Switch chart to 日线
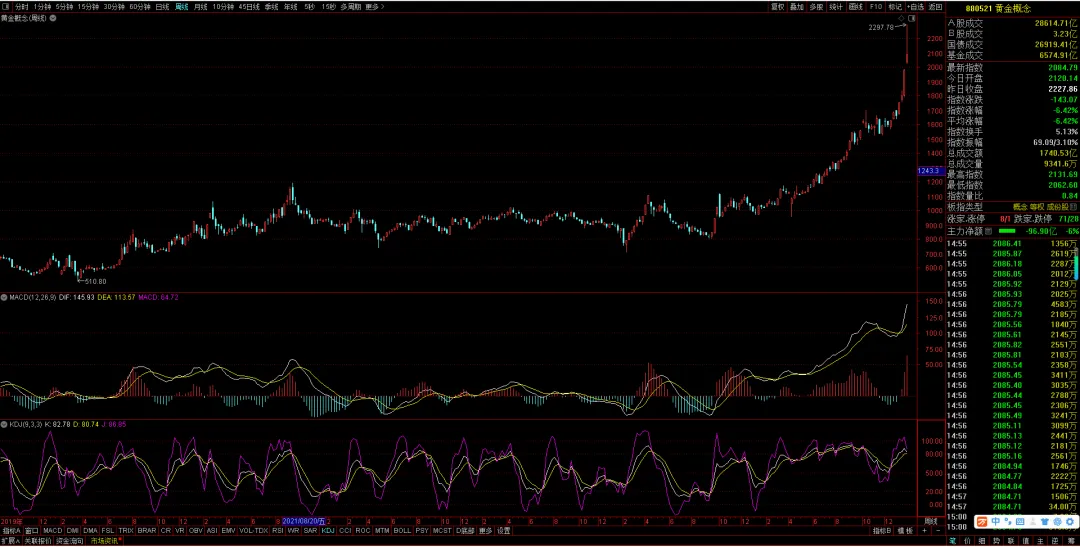This screenshot has width=1080, height=547. (163, 6)
